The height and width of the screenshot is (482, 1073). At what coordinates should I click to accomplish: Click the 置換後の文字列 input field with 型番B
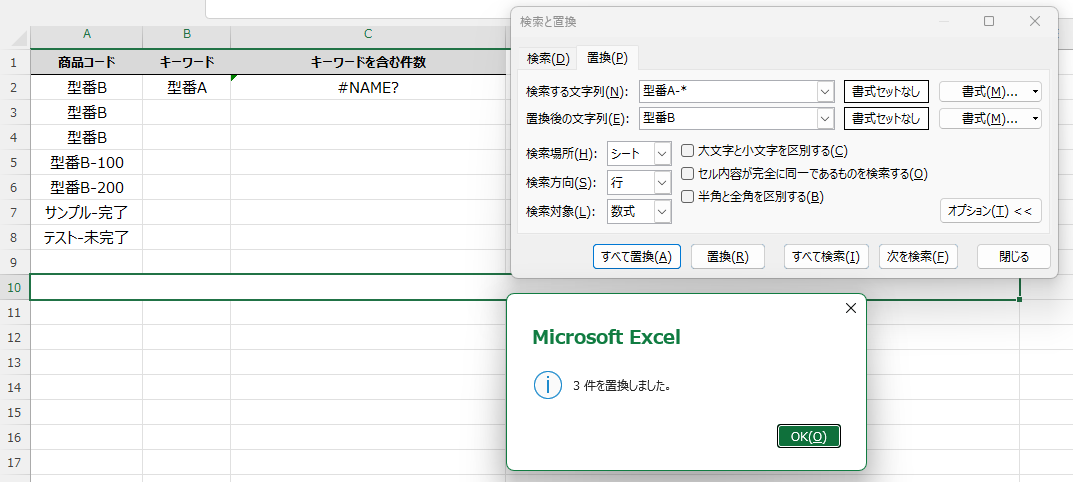pos(728,118)
